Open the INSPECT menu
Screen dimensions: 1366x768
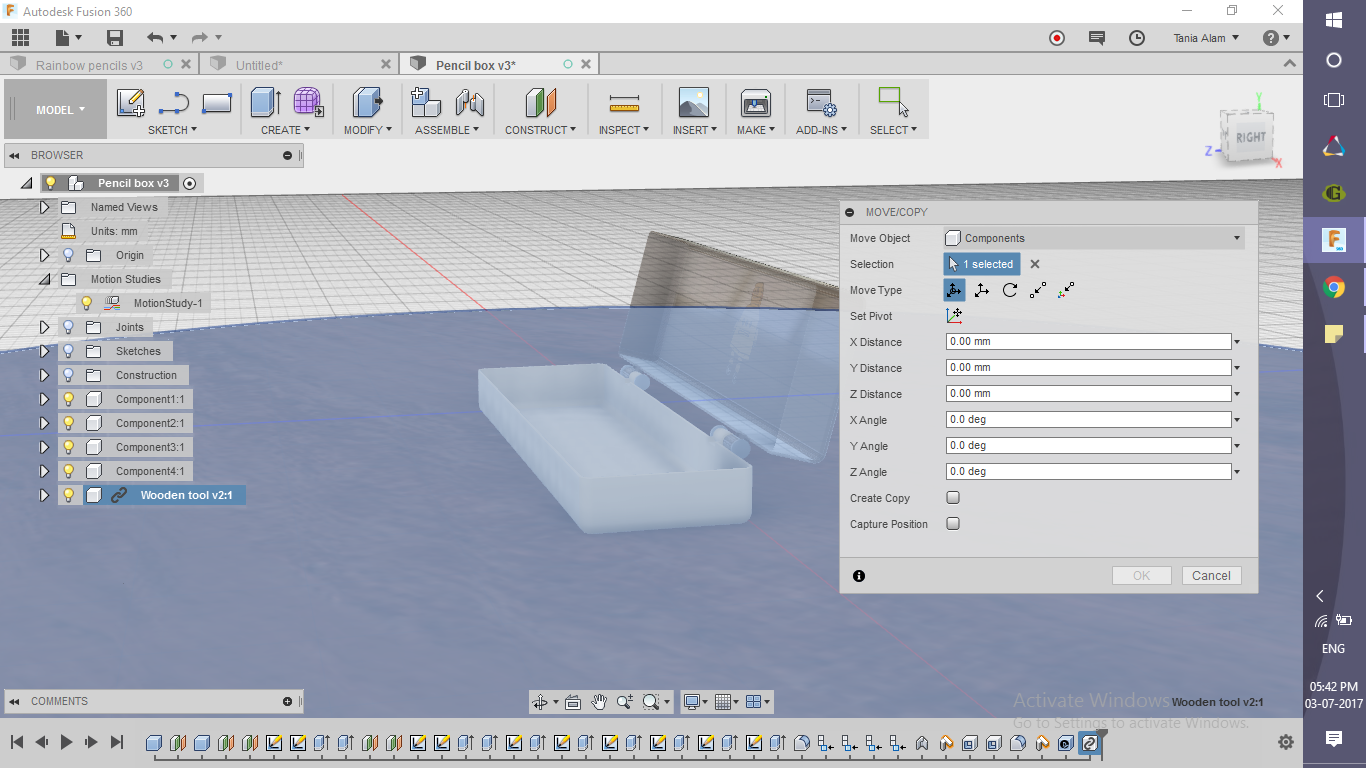coord(624,130)
